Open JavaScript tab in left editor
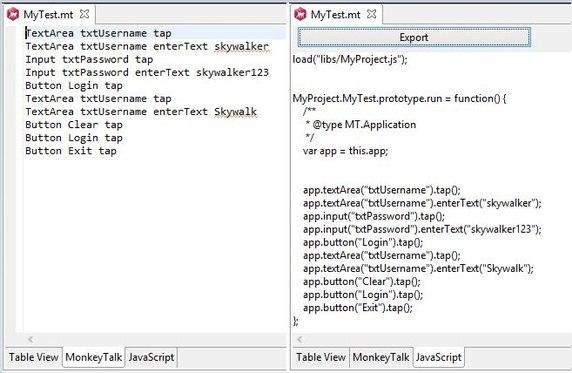 [x=151, y=357]
